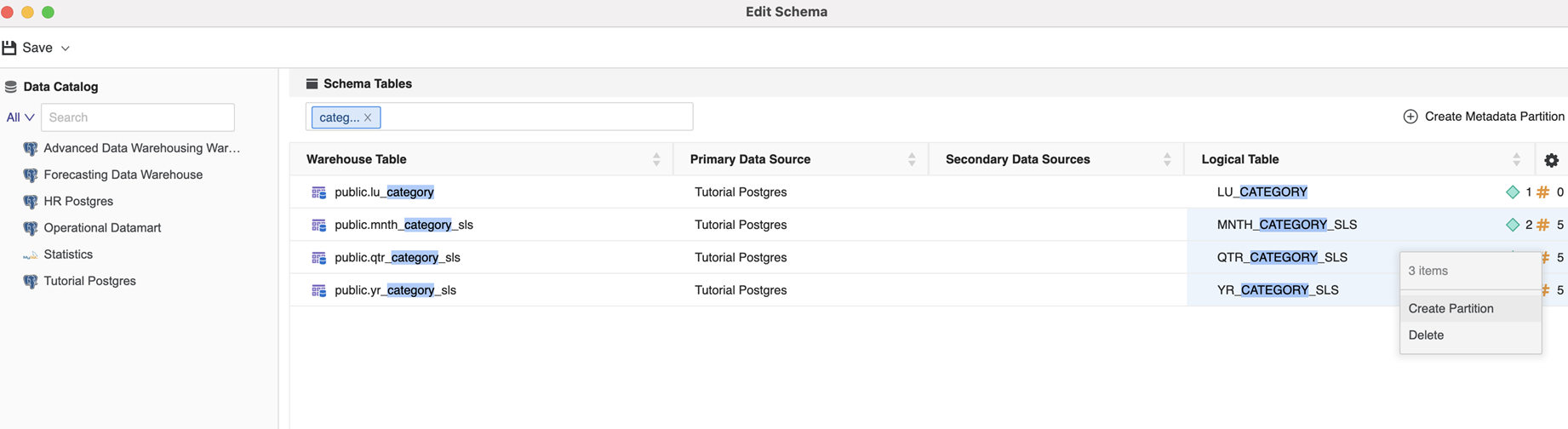
Task: Click the Operational Datamart database icon
Action: click(31, 228)
